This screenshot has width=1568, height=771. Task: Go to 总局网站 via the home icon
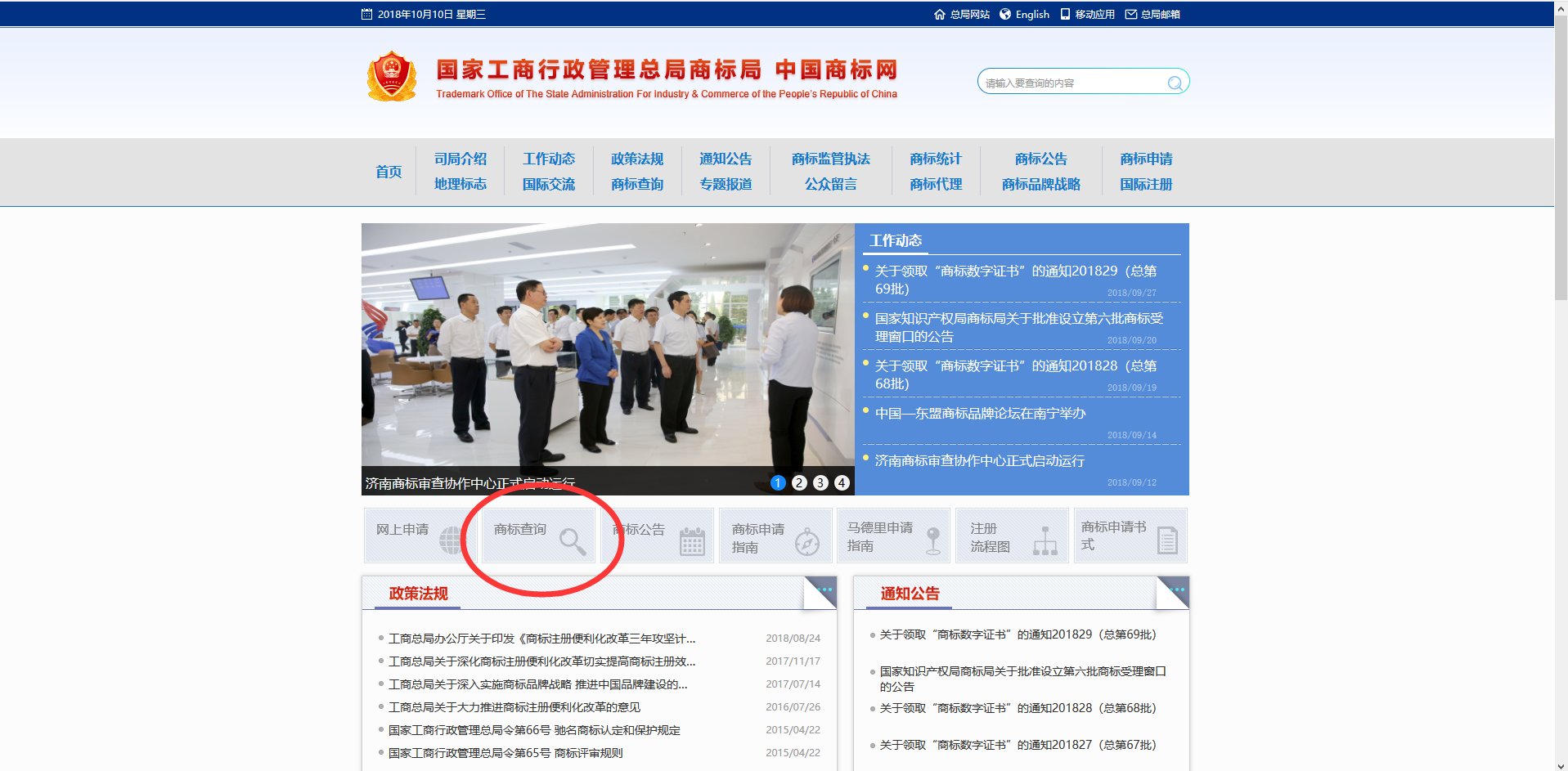(x=939, y=14)
